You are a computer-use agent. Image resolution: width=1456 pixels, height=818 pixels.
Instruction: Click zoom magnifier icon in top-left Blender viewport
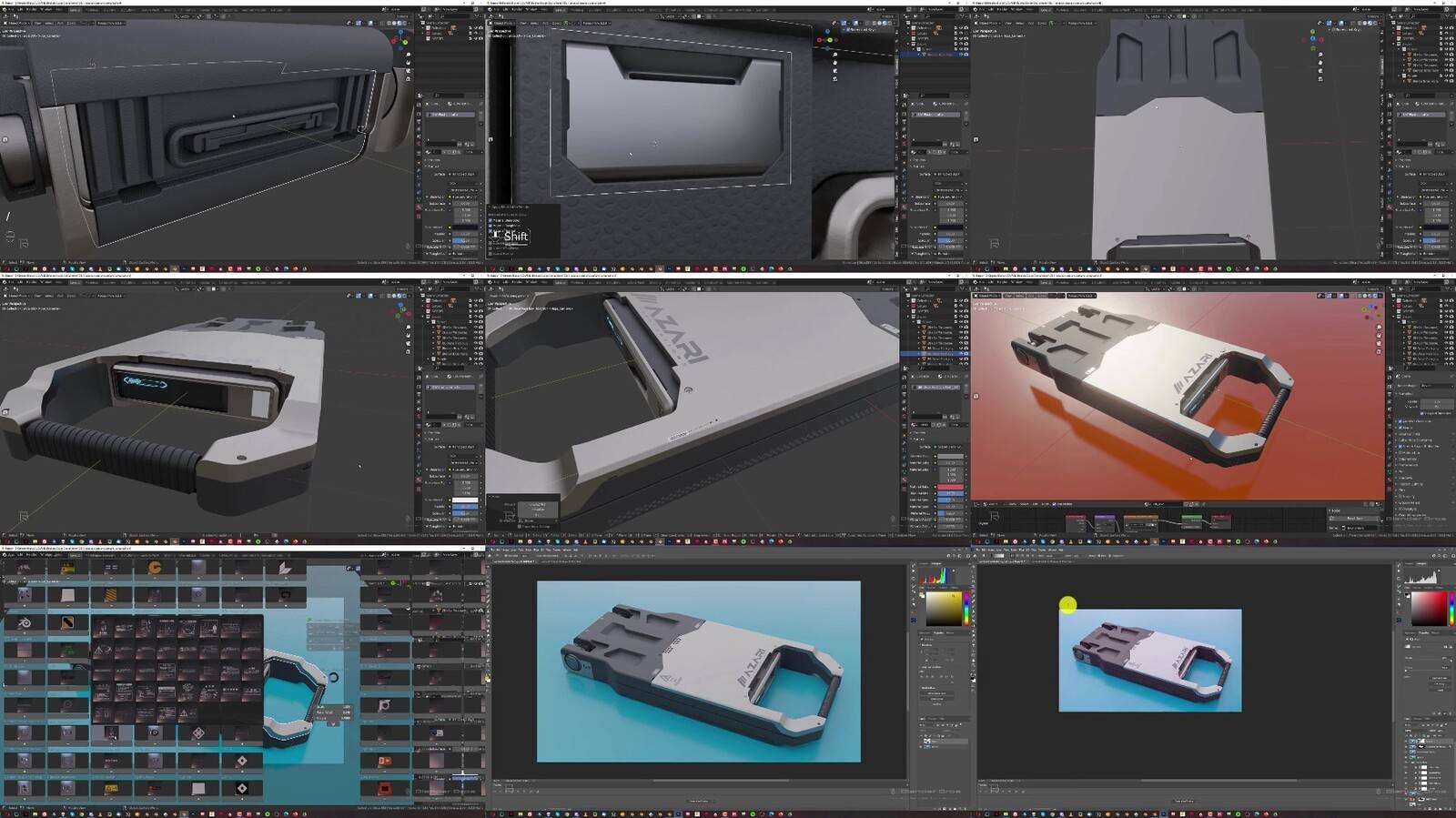click(x=408, y=55)
